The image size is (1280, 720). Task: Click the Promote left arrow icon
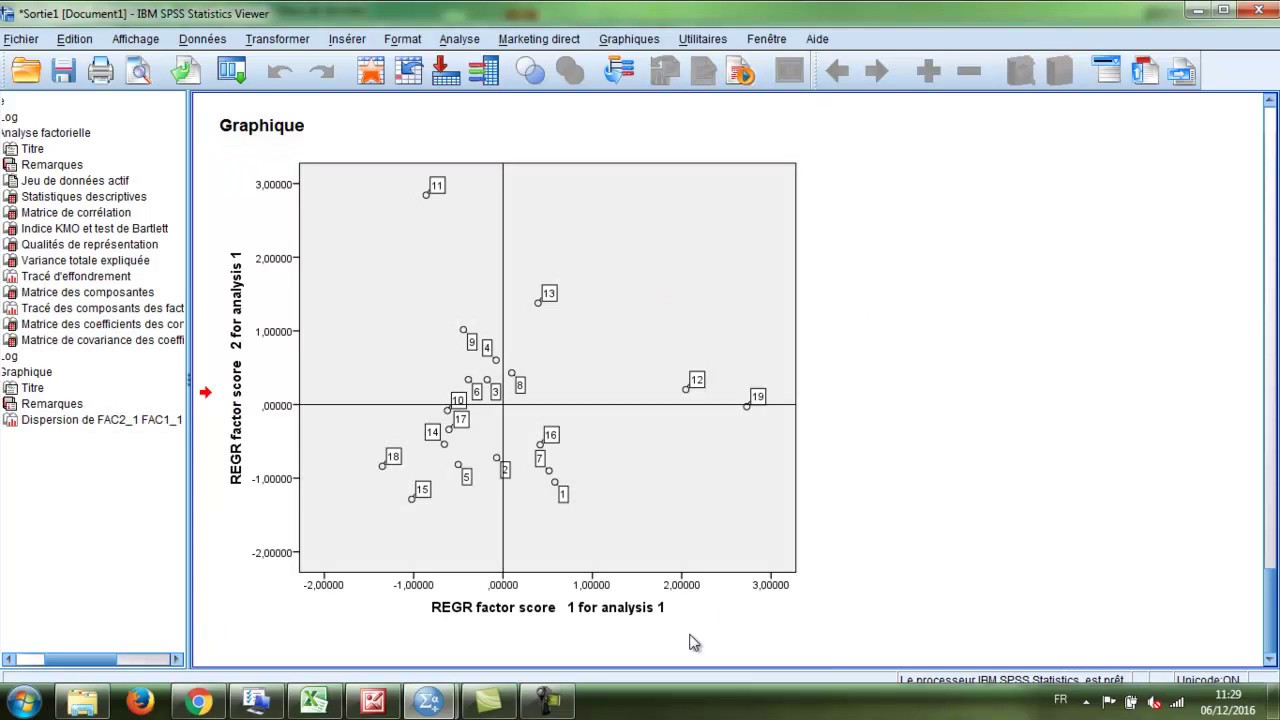[837, 71]
